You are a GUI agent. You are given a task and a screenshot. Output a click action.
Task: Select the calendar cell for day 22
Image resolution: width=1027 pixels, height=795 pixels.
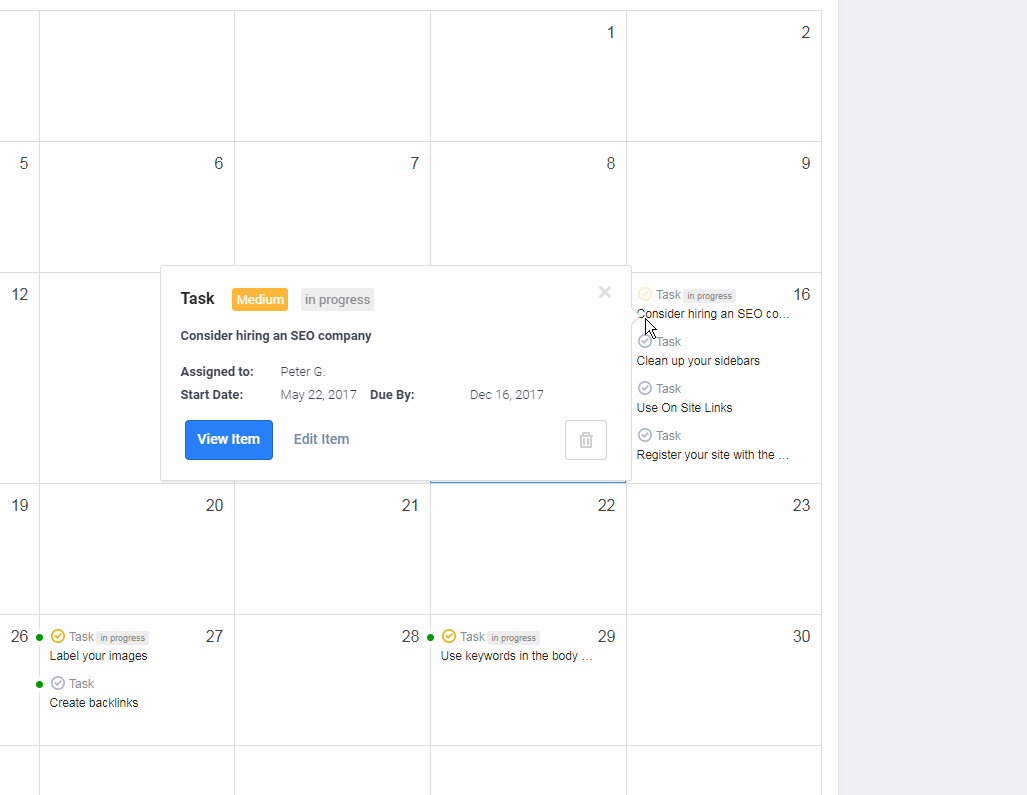pos(527,549)
